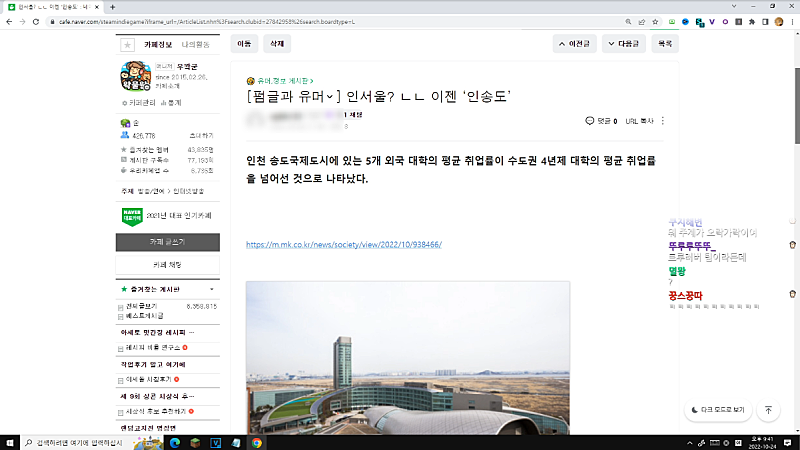This screenshot has height=450, width=800.
Task: Toggle the Chrome side panel
Action: 765,20
